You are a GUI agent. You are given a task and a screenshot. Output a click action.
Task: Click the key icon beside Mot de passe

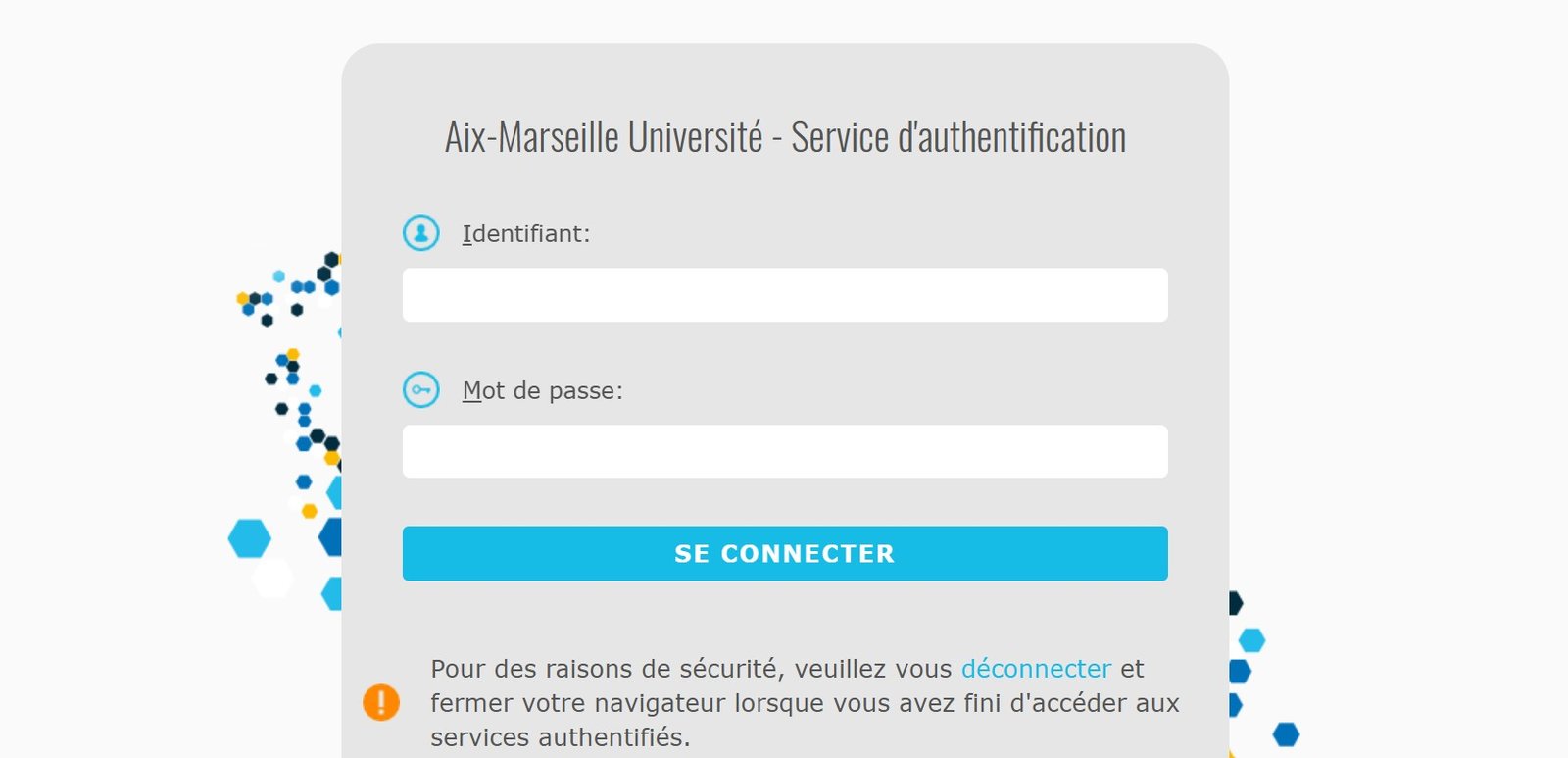click(421, 390)
